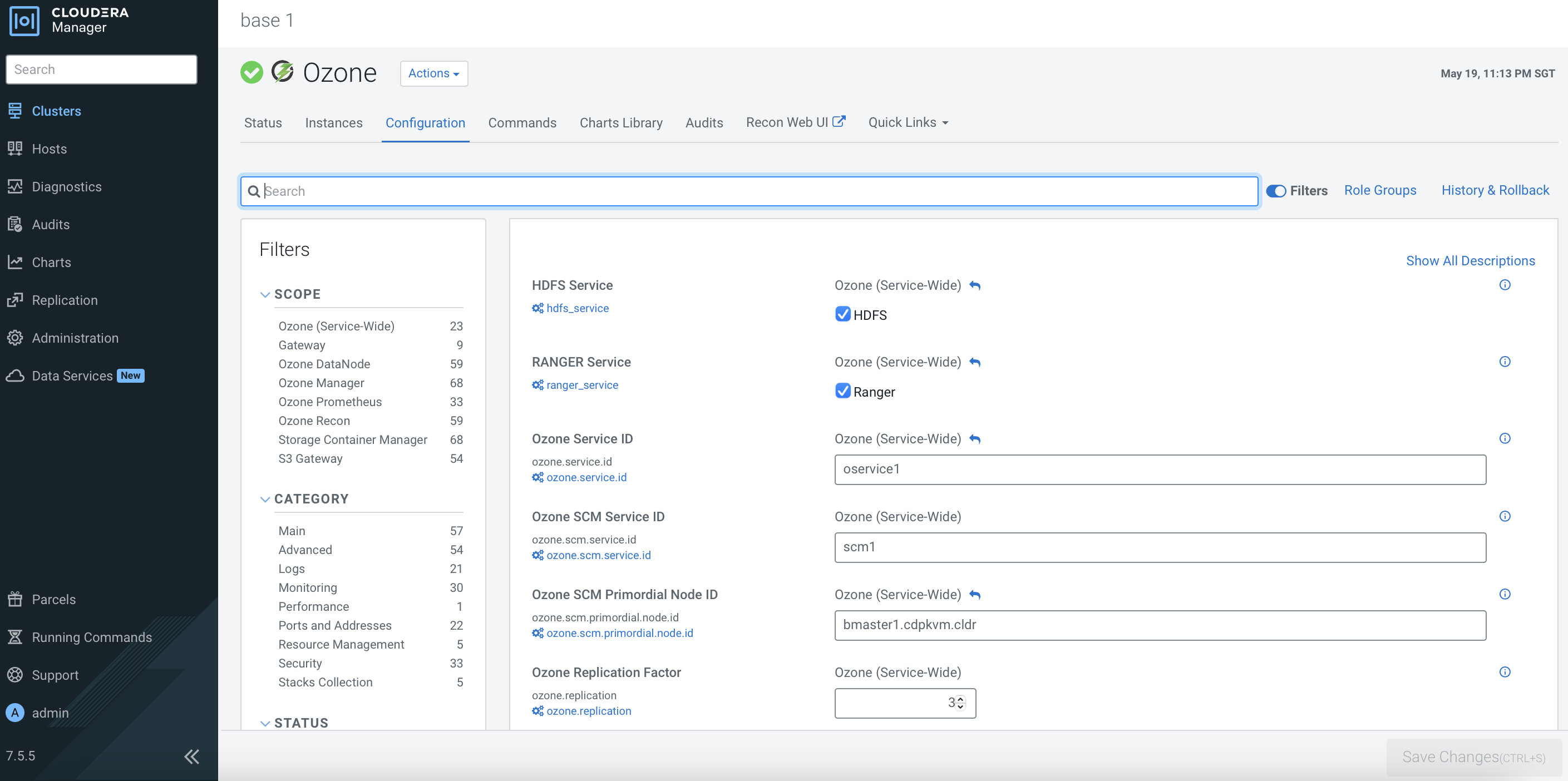This screenshot has width=1568, height=781.
Task: Click the Diagnostics icon in sidebar
Action: click(15, 186)
